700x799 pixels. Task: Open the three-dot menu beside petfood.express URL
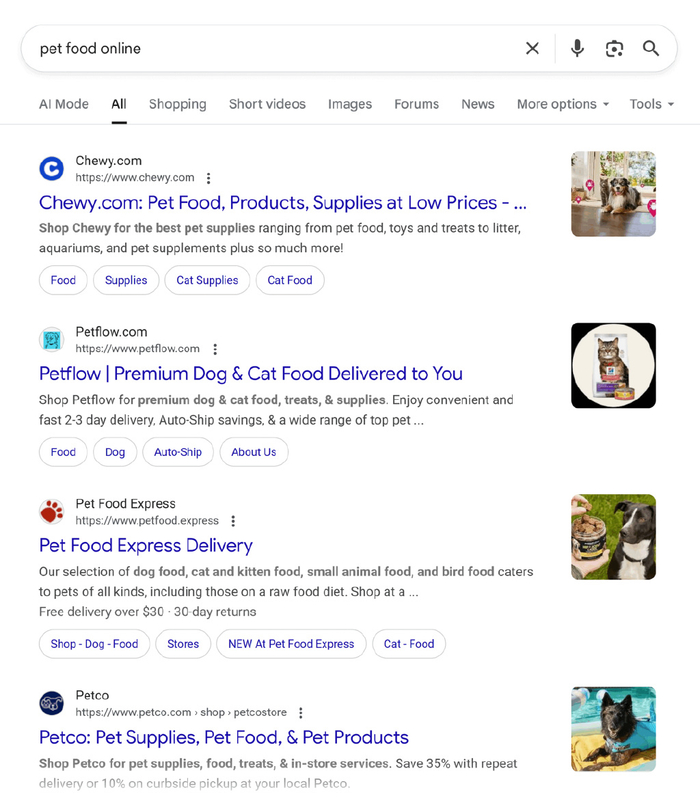233,521
